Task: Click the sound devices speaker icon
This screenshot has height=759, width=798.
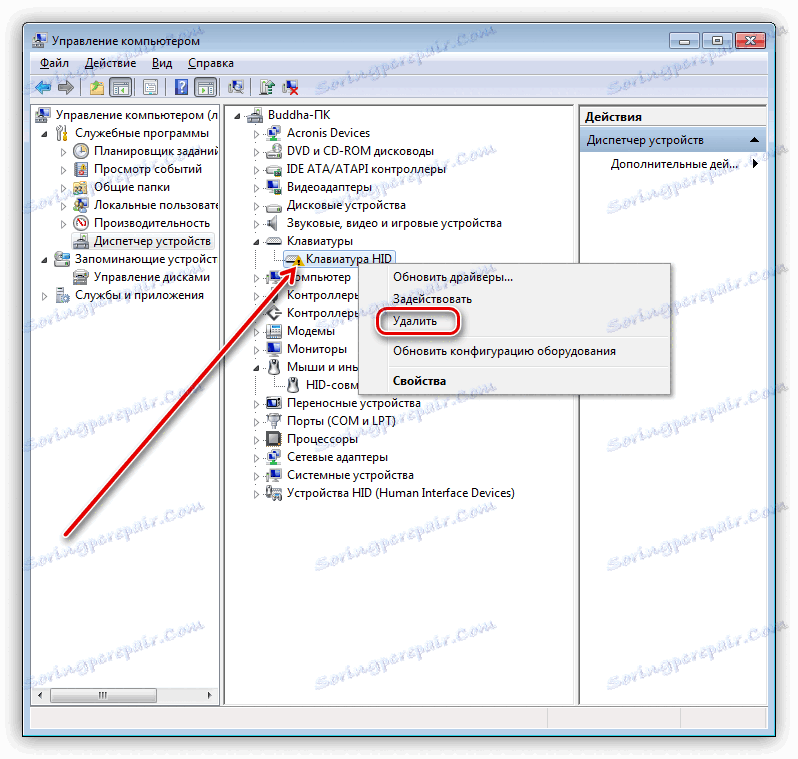Action: pos(274,223)
